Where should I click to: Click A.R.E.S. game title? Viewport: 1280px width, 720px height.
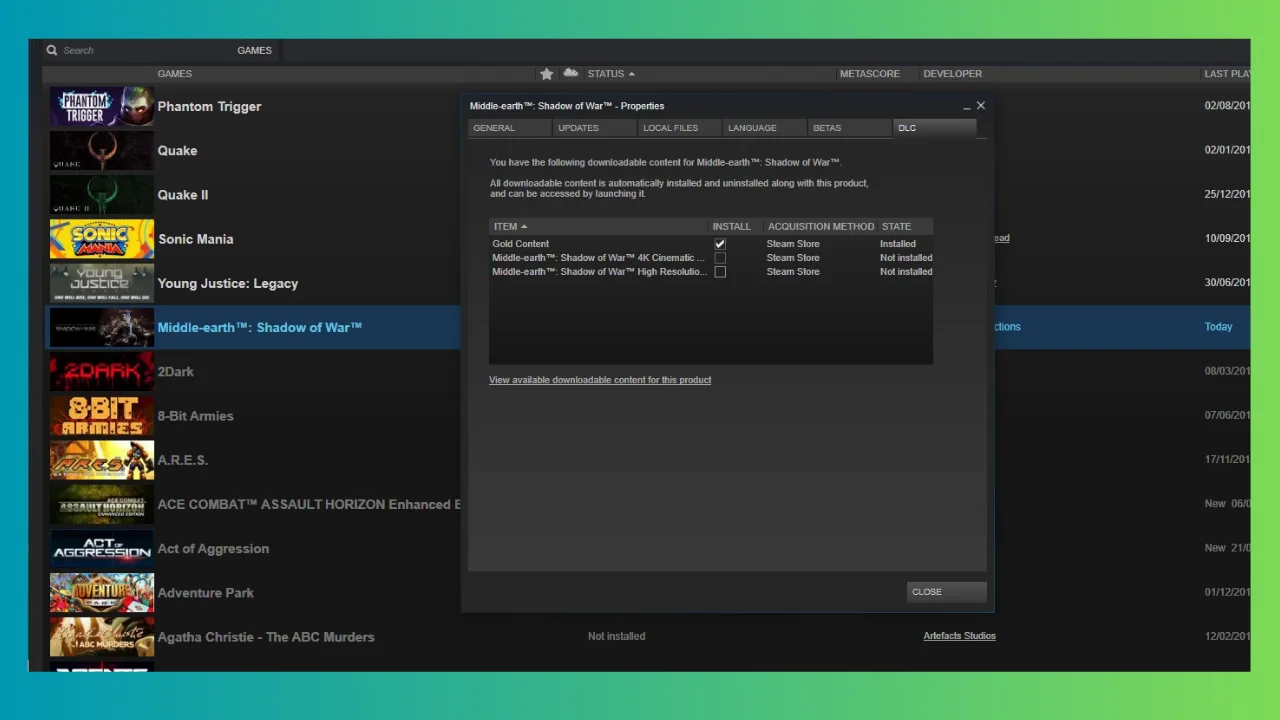pos(183,460)
